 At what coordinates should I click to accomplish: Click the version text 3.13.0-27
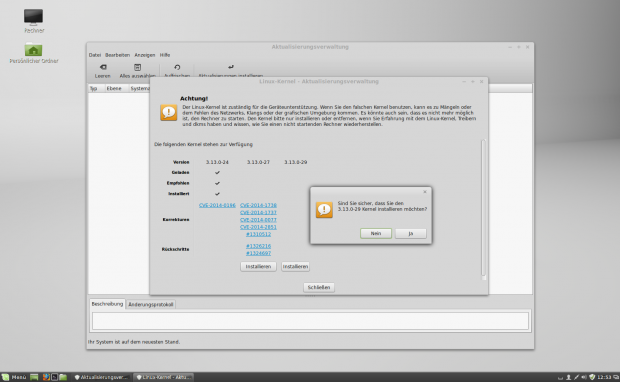coord(258,162)
